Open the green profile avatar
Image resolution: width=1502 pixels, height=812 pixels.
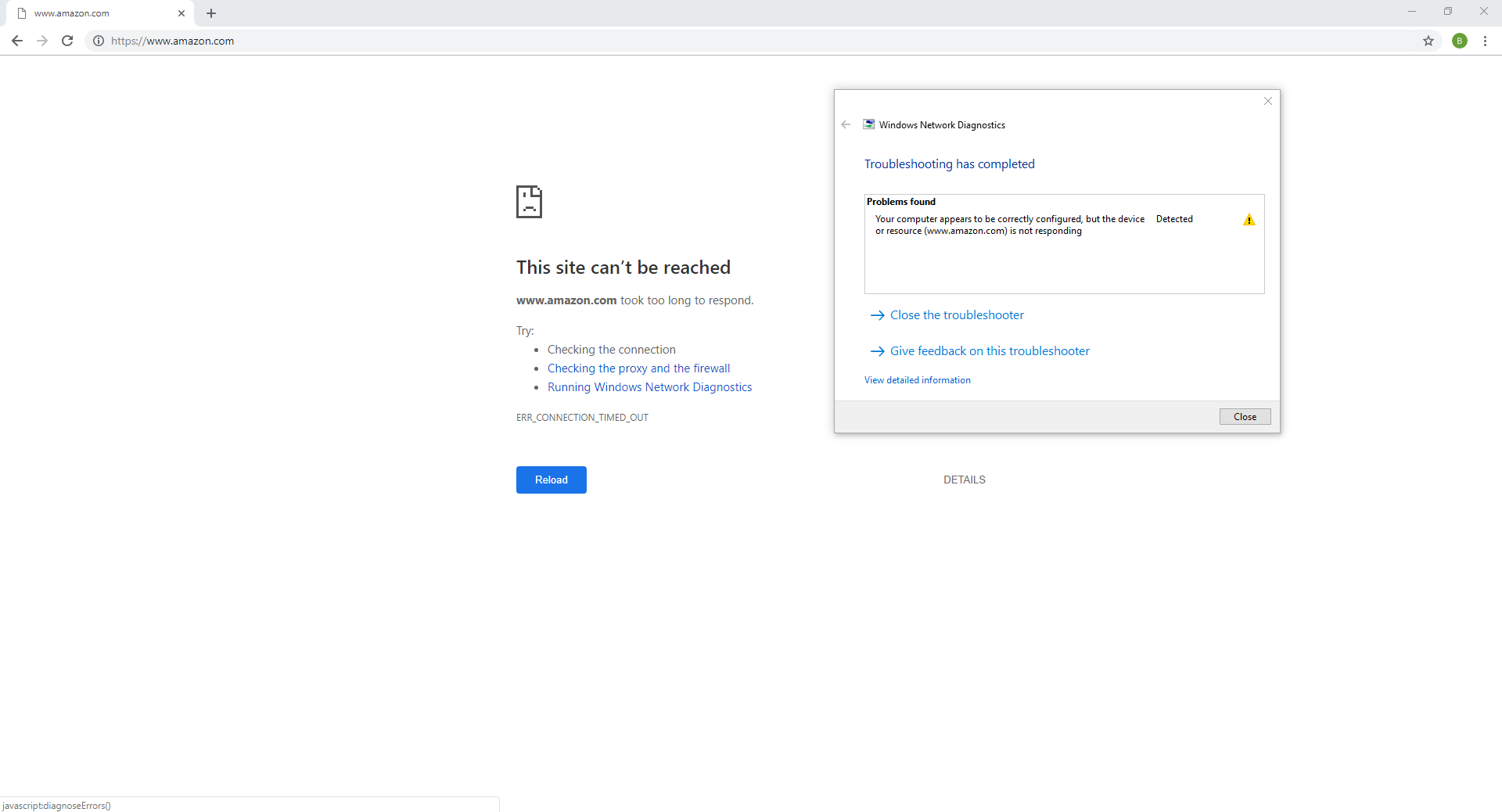click(x=1460, y=41)
